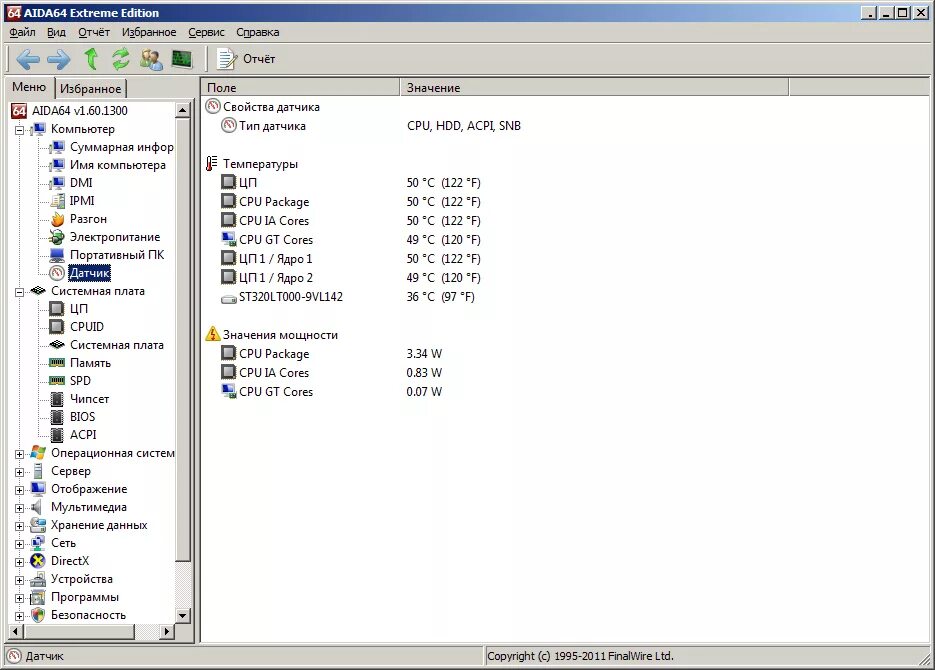Open the Файл menu
Screen dimensions: 935x670
tap(22, 32)
